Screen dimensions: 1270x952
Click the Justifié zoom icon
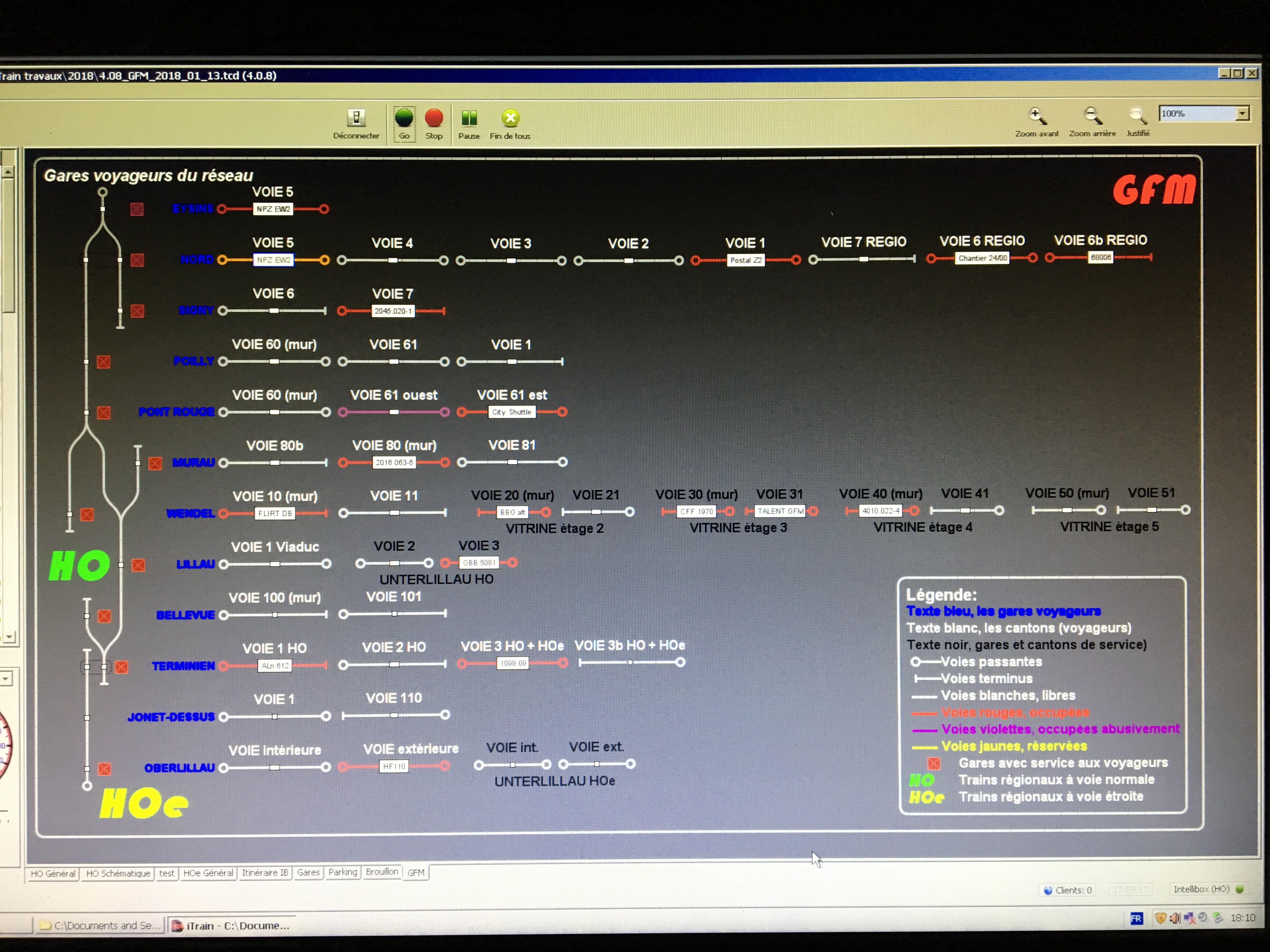coord(1138,116)
